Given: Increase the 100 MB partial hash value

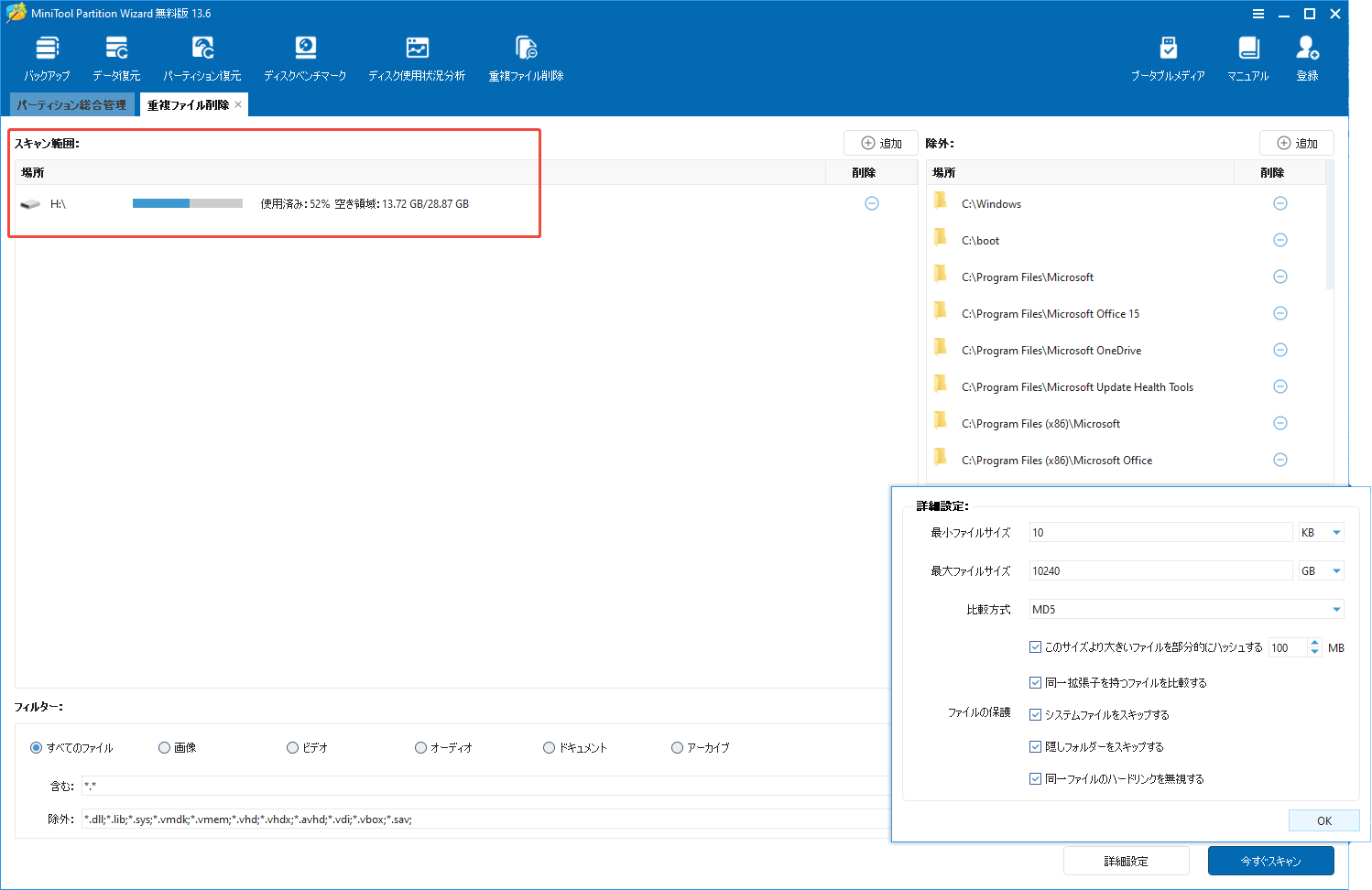Looking at the screenshot, I should tap(1314, 642).
